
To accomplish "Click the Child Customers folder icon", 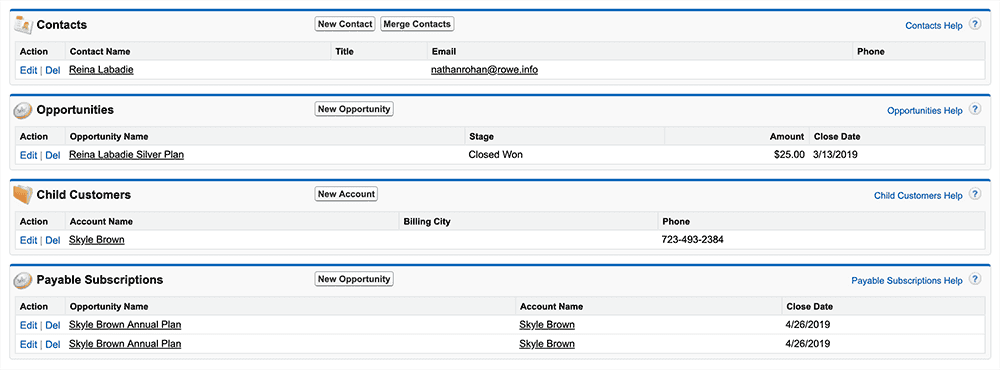I will pyautogui.click(x=23, y=195).
